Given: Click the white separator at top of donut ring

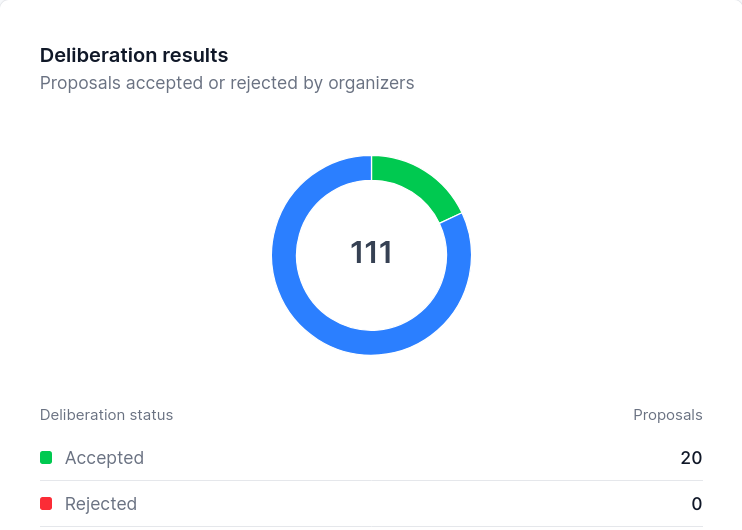Looking at the screenshot, I should 371,168.
